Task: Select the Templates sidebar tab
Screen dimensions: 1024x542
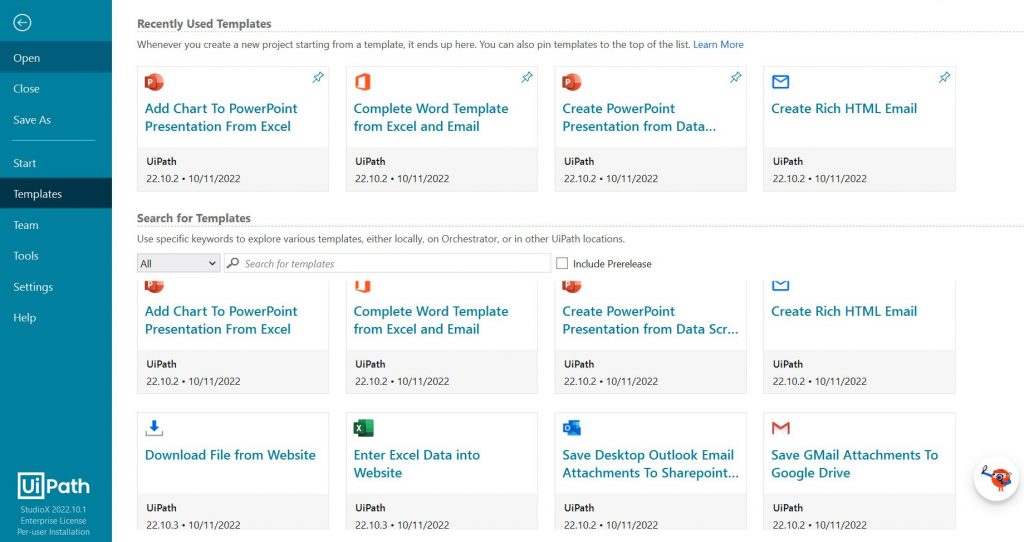Action: pyautogui.click(x=56, y=194)
